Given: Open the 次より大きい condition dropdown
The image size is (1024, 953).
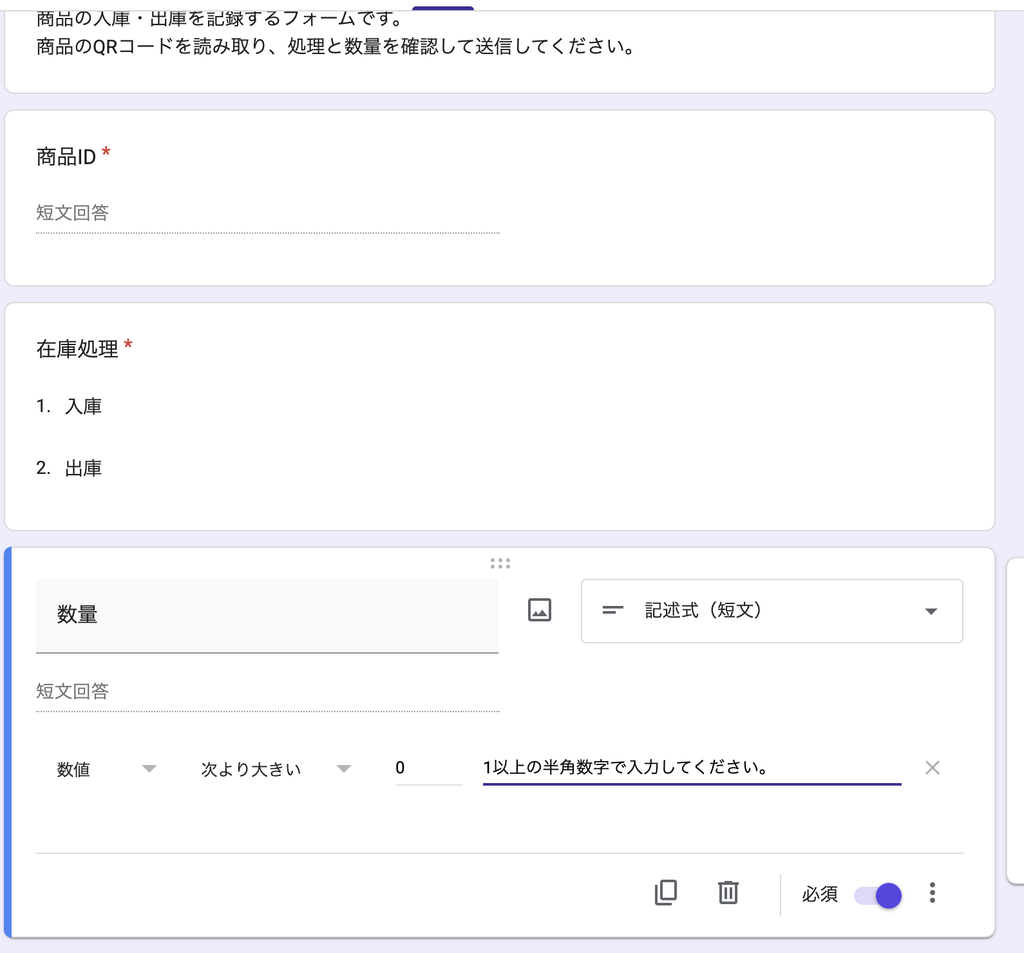Looking at the screenshot, I should tap(276, 769).
